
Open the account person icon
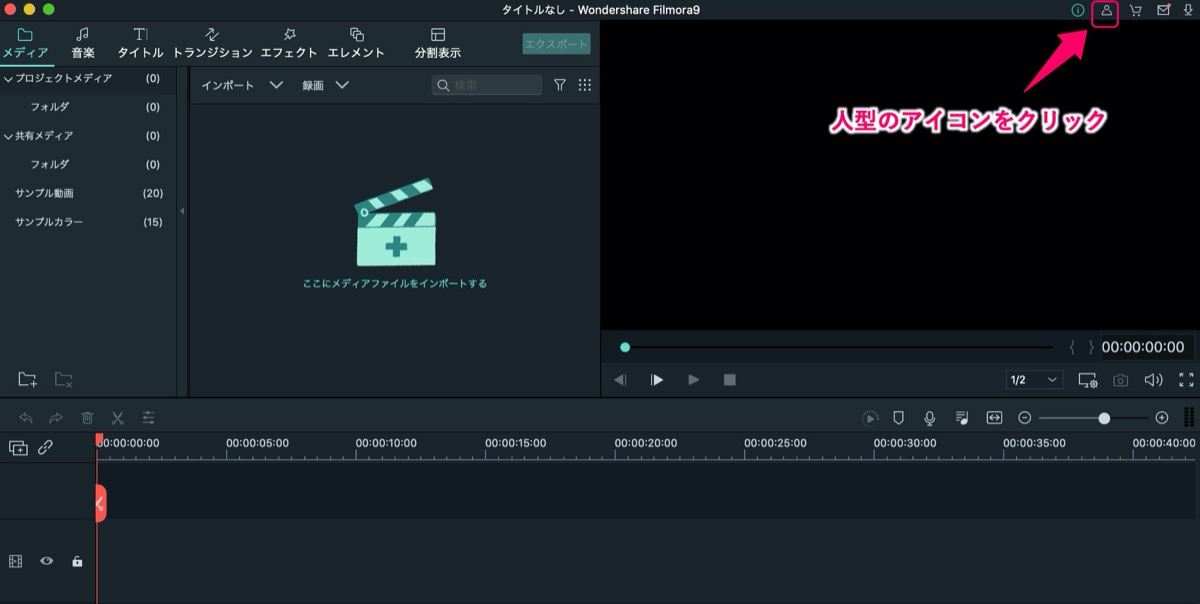[x=1106, y=11]
